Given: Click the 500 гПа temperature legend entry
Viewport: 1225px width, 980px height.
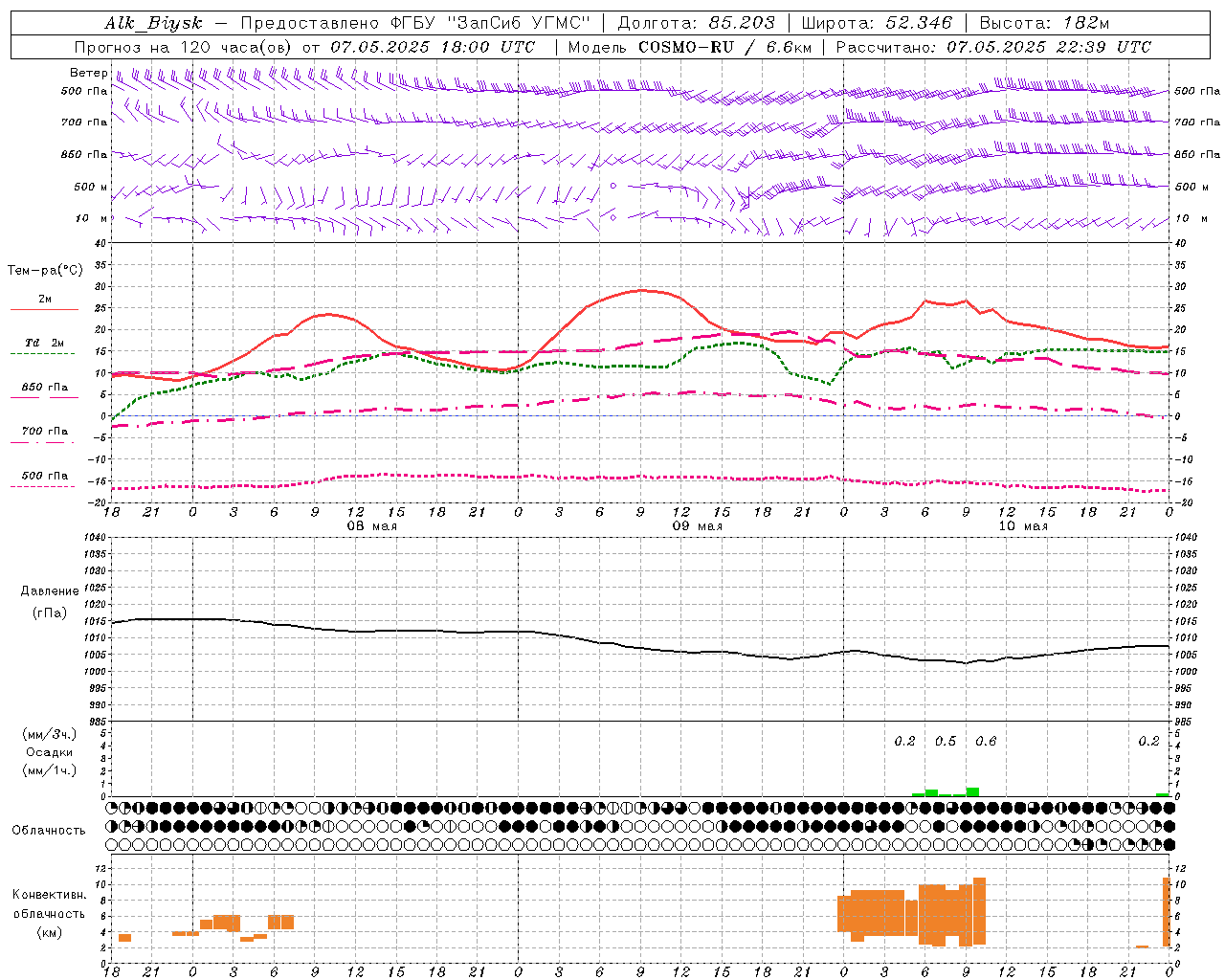Looking at the screenshot, I should [x=45, y=476].
